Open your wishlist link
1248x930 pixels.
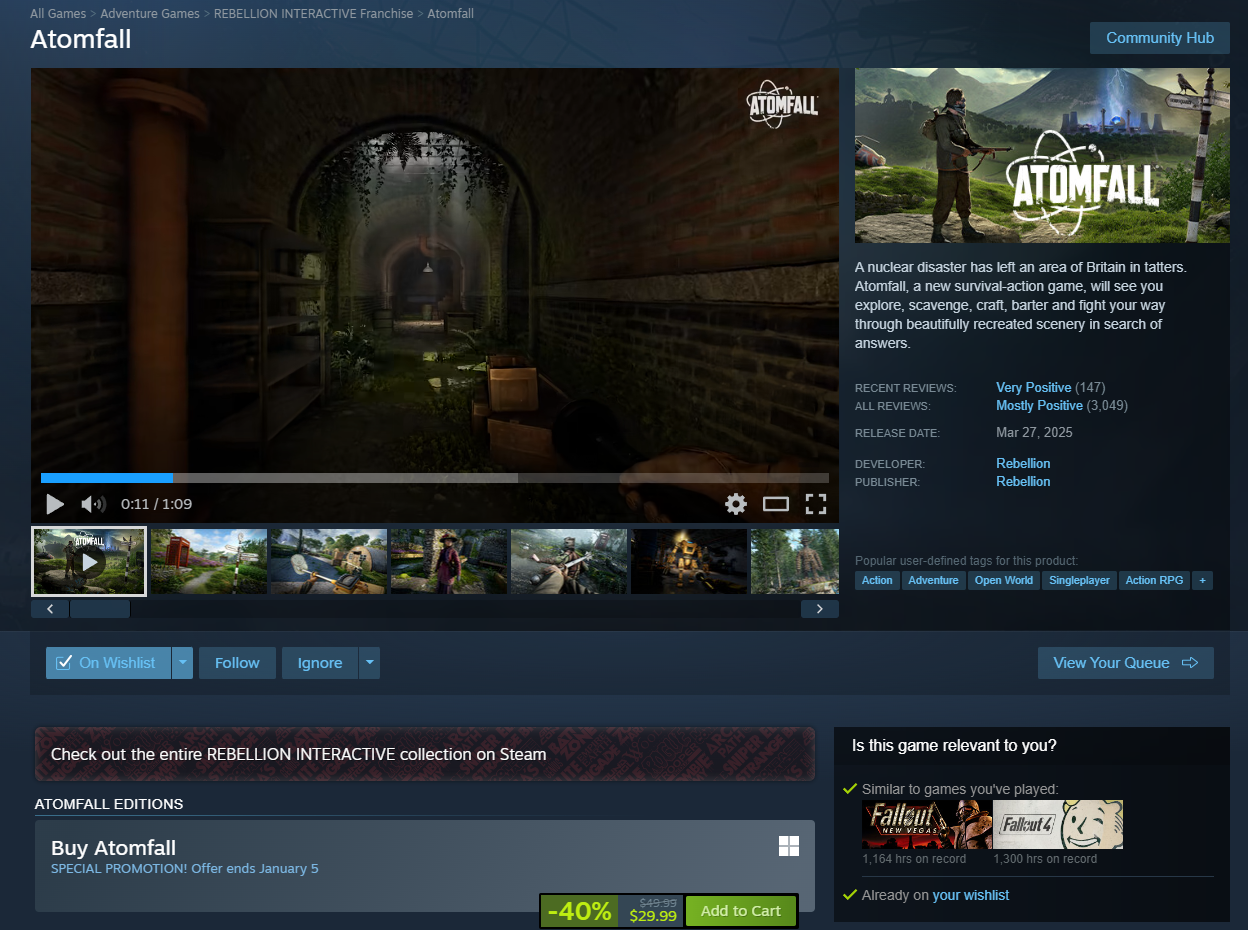coord(970,895)
